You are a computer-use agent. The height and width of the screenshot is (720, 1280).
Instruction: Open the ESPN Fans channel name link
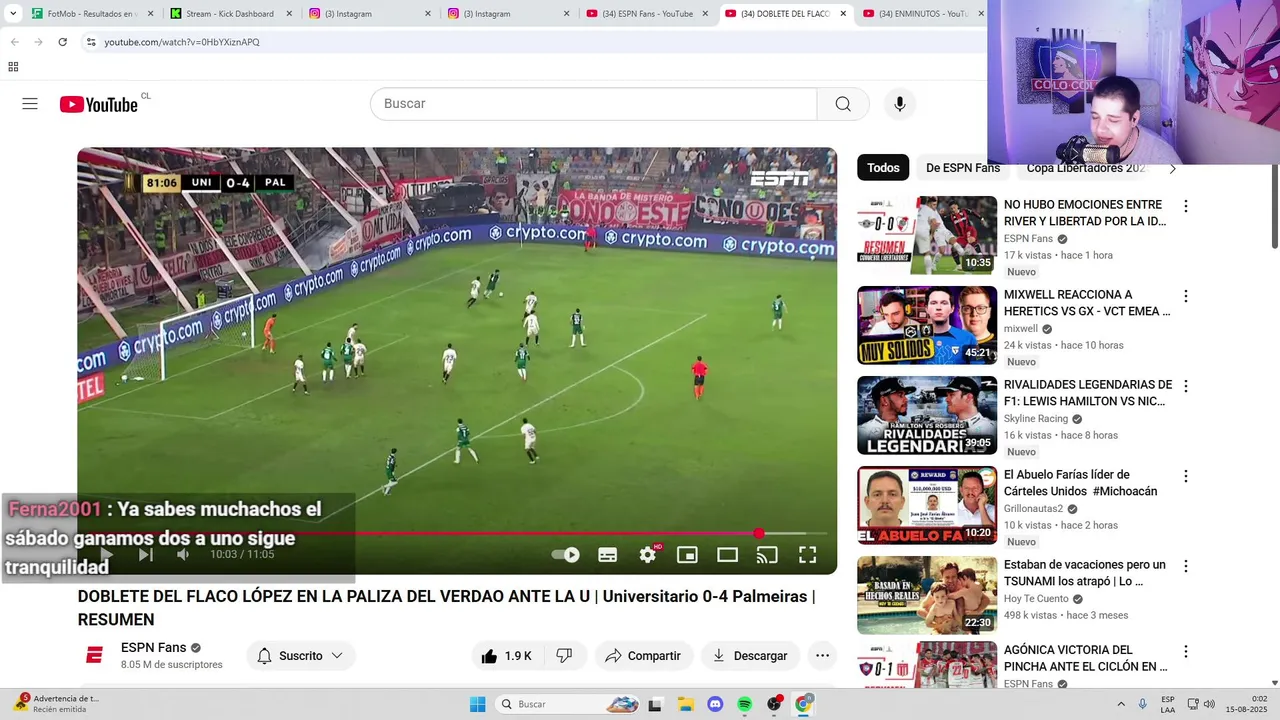click(153, 648)
